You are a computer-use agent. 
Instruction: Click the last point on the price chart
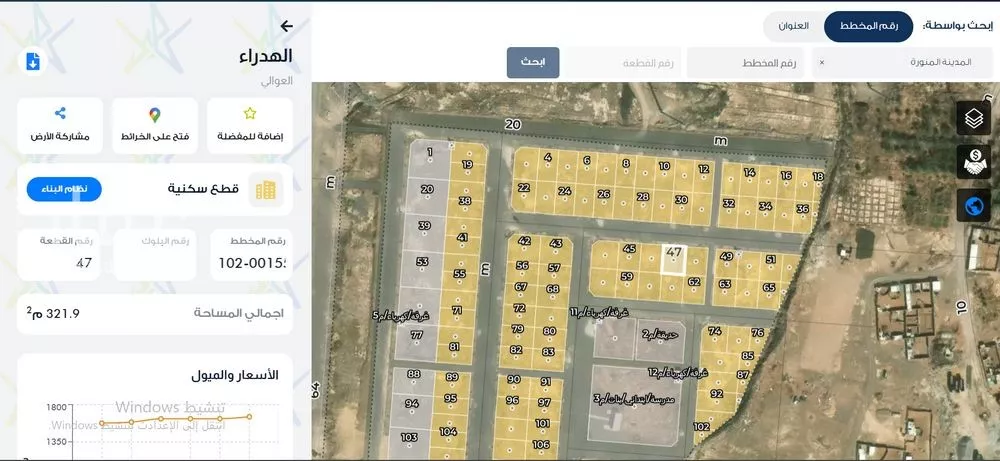(249, 417)
